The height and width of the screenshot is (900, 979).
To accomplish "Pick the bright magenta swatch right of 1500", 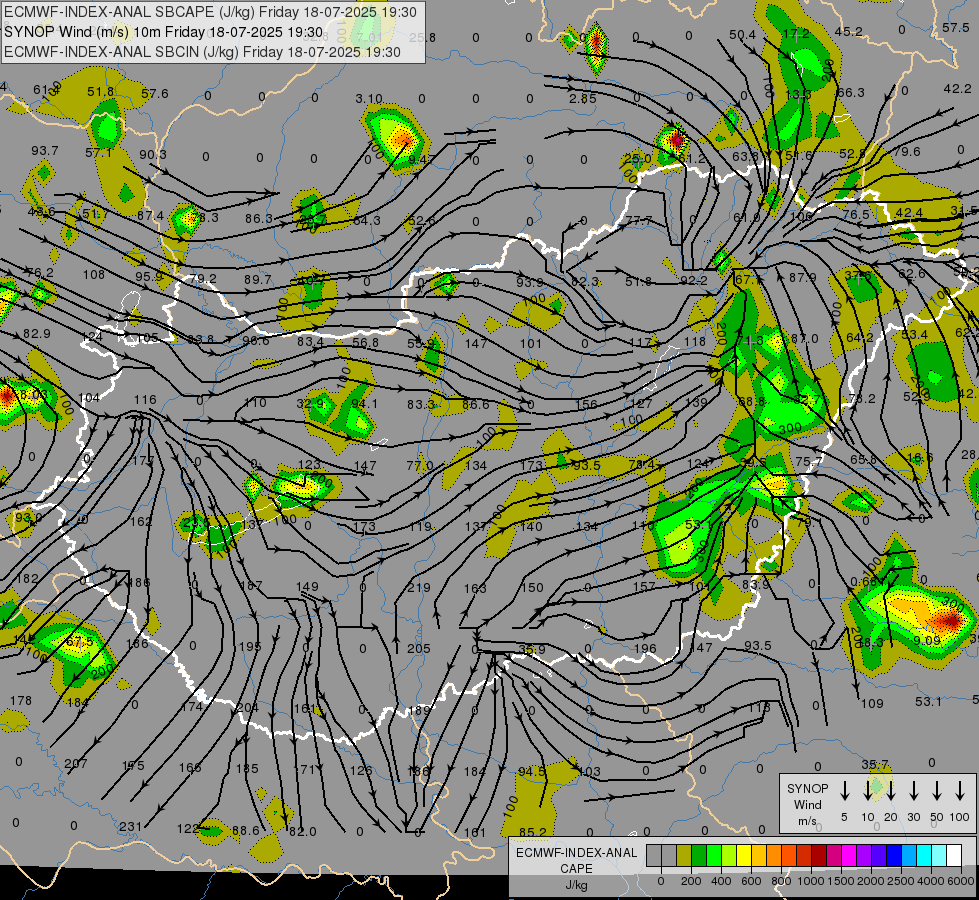I will 849,855.
